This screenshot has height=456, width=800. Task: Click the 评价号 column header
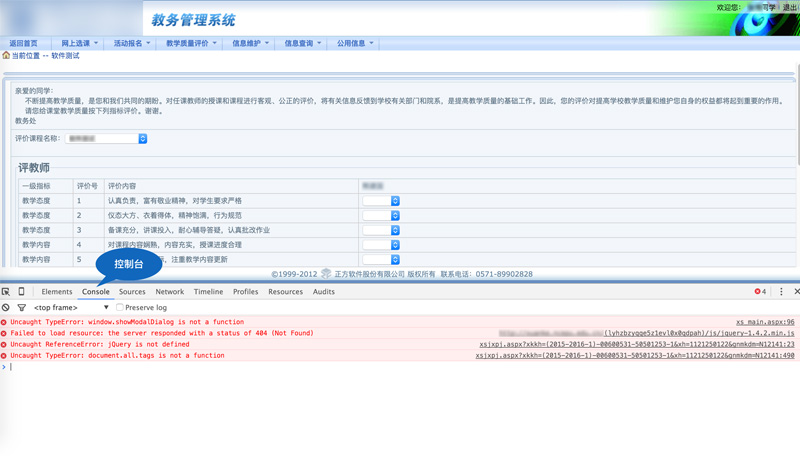pos(87,186)
